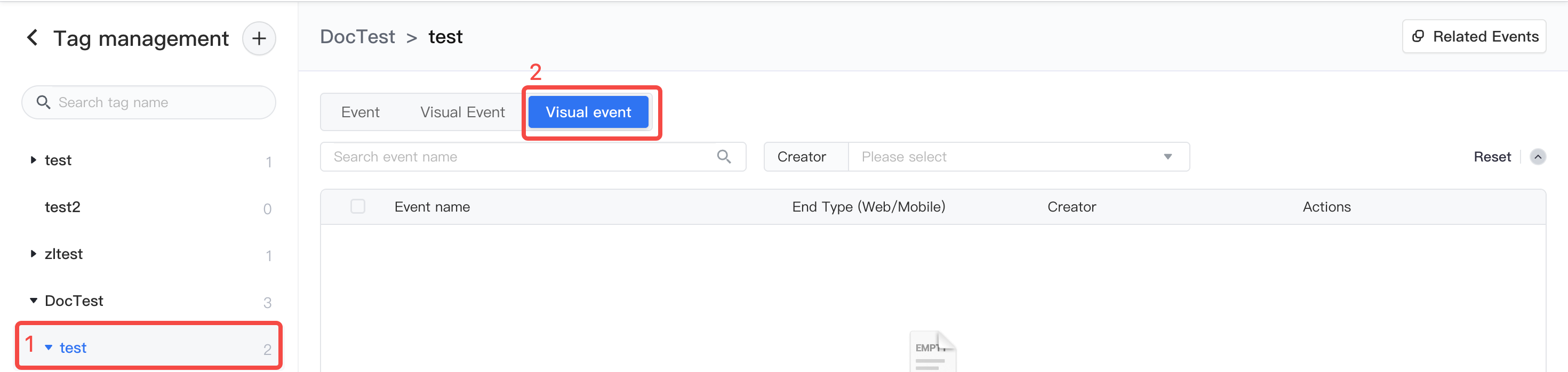Switch to the Event tab

pos(361,112)
